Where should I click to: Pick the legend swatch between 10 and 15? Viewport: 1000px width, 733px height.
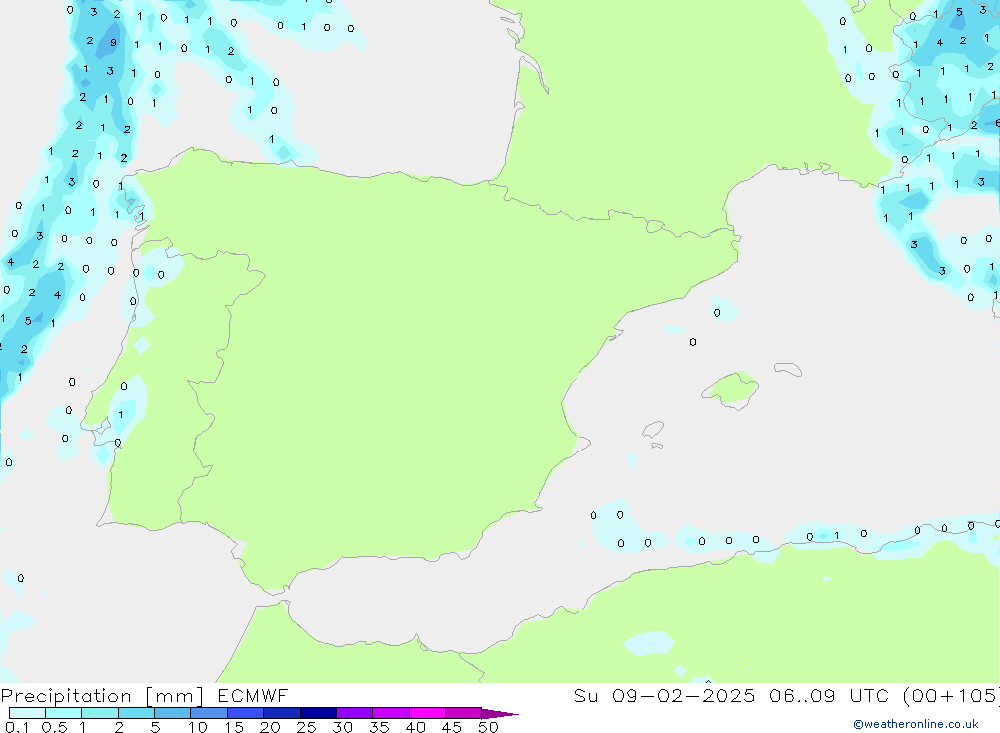tap(209, 713)
